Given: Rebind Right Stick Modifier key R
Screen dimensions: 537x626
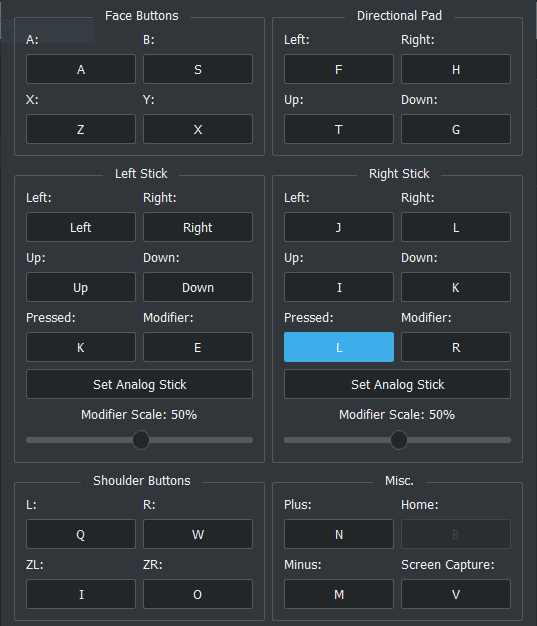Looking at the screenshot, I should [456, 347].
